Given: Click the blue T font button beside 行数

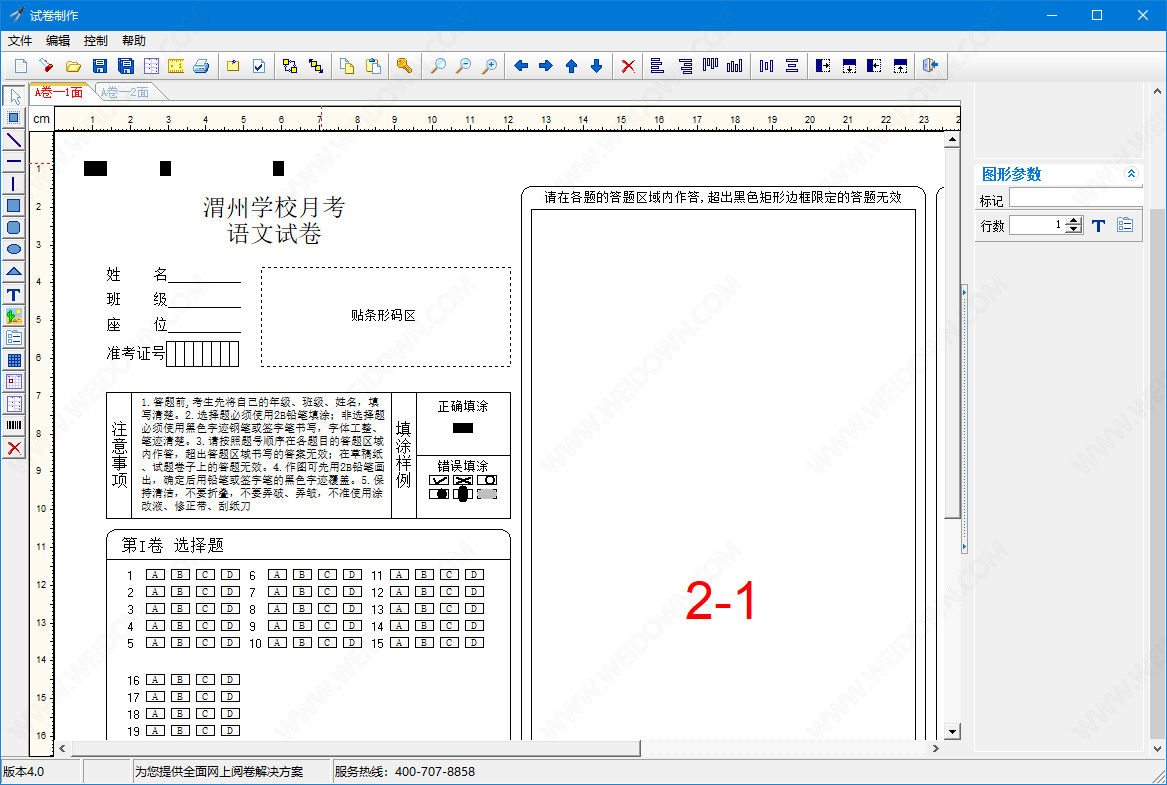Looking at the screenshot, I should pos(1099,225).
